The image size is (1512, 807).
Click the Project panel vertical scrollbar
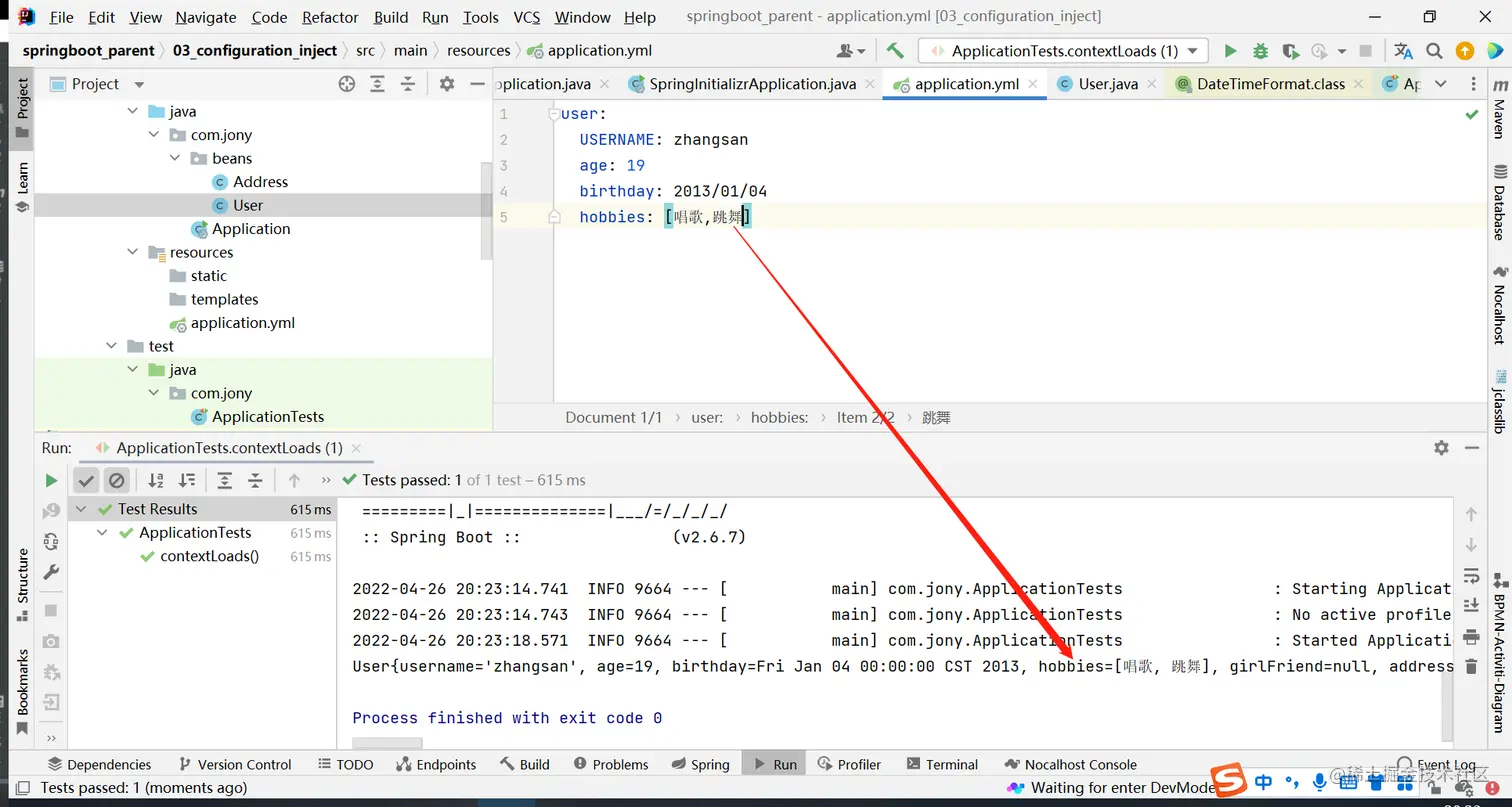[487, 210]
